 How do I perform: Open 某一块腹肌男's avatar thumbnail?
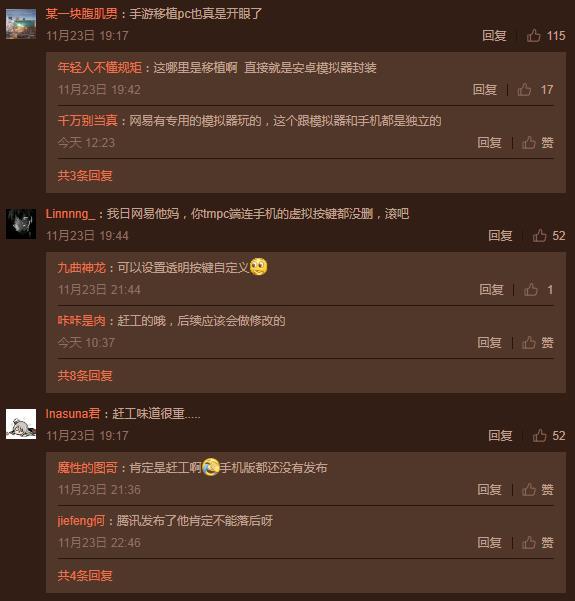[x=21, y=24]
